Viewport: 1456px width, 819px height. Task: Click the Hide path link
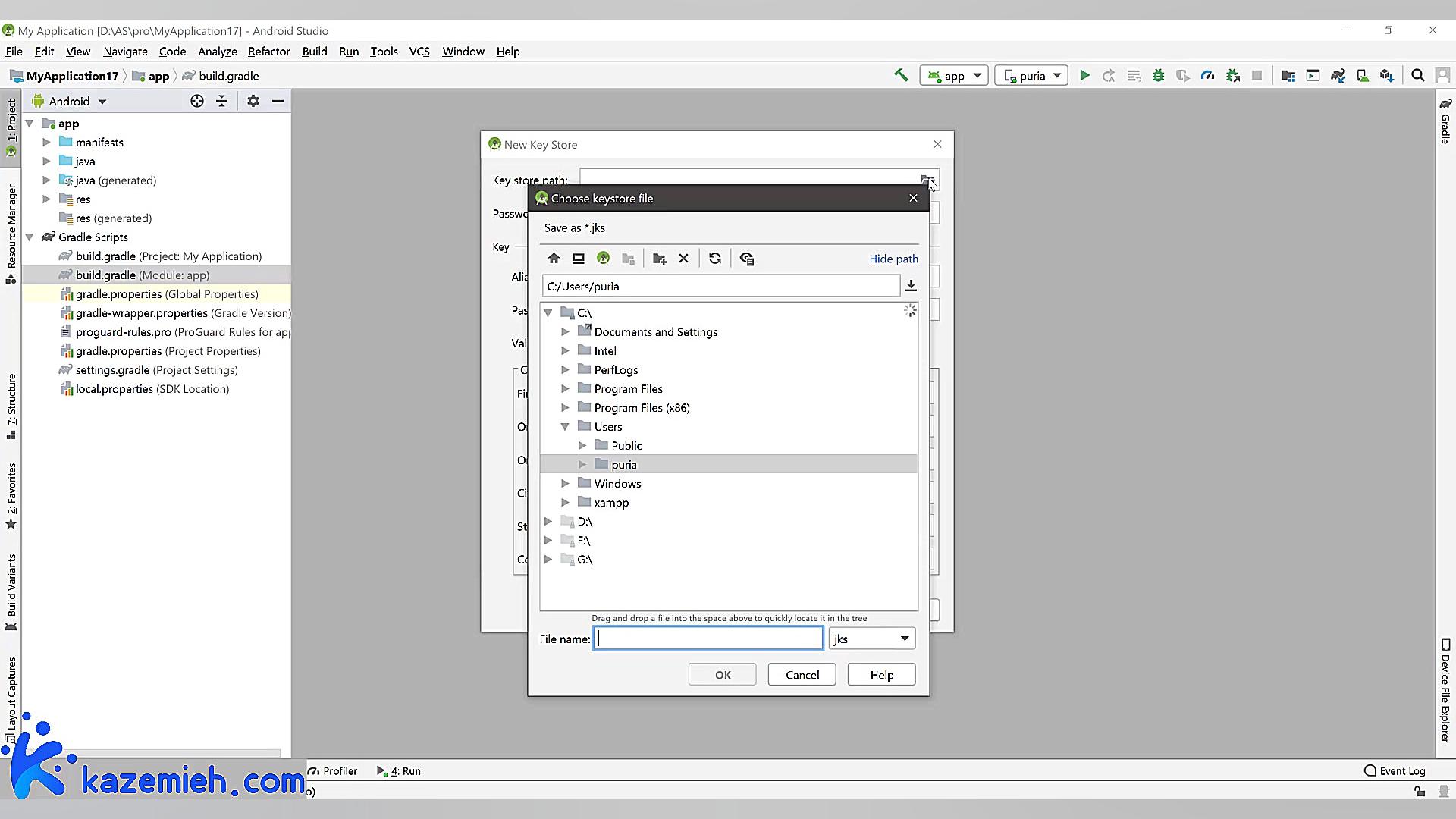893,259
